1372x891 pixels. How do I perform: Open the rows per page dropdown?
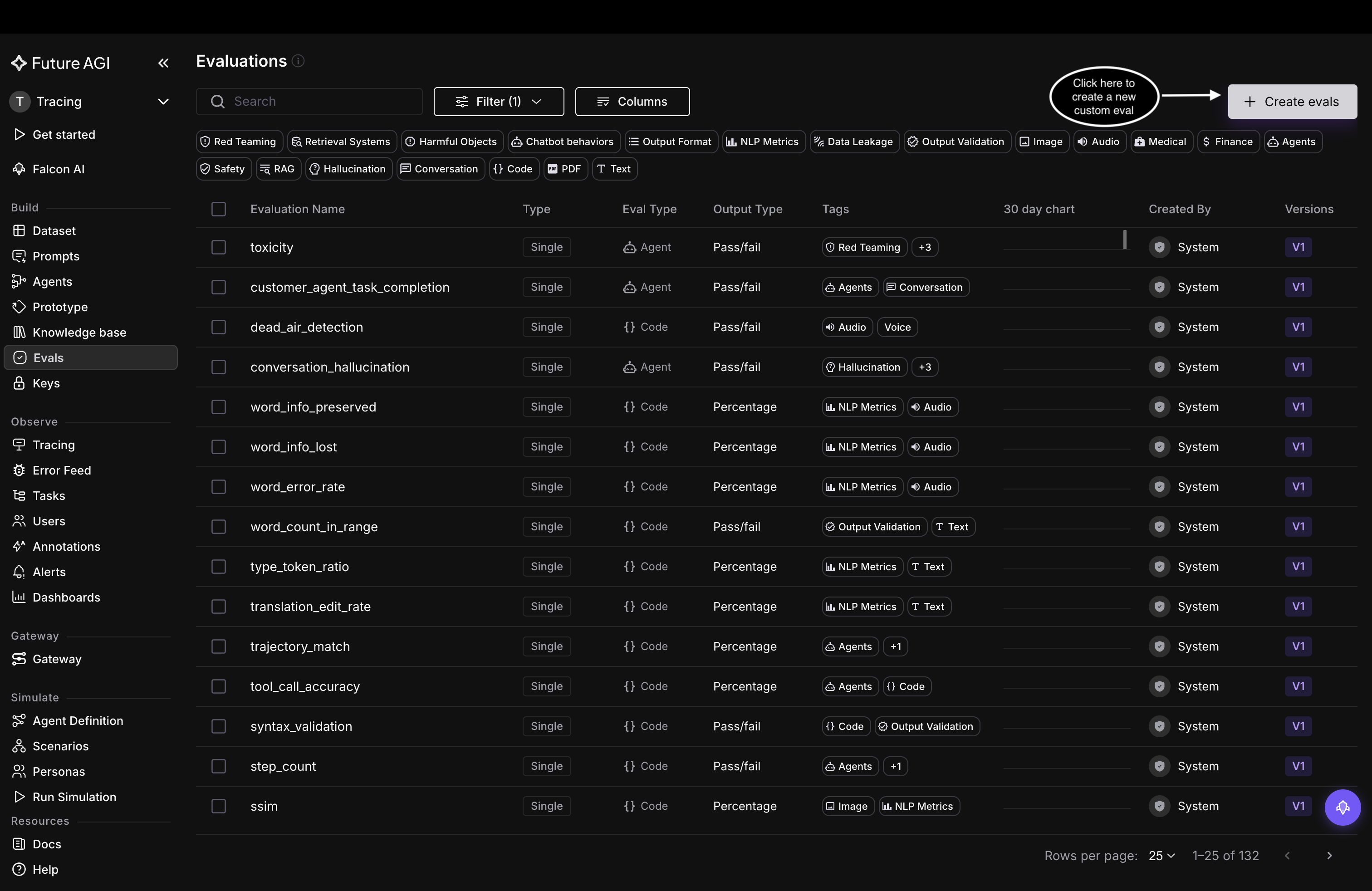(x=1161, y=855)
